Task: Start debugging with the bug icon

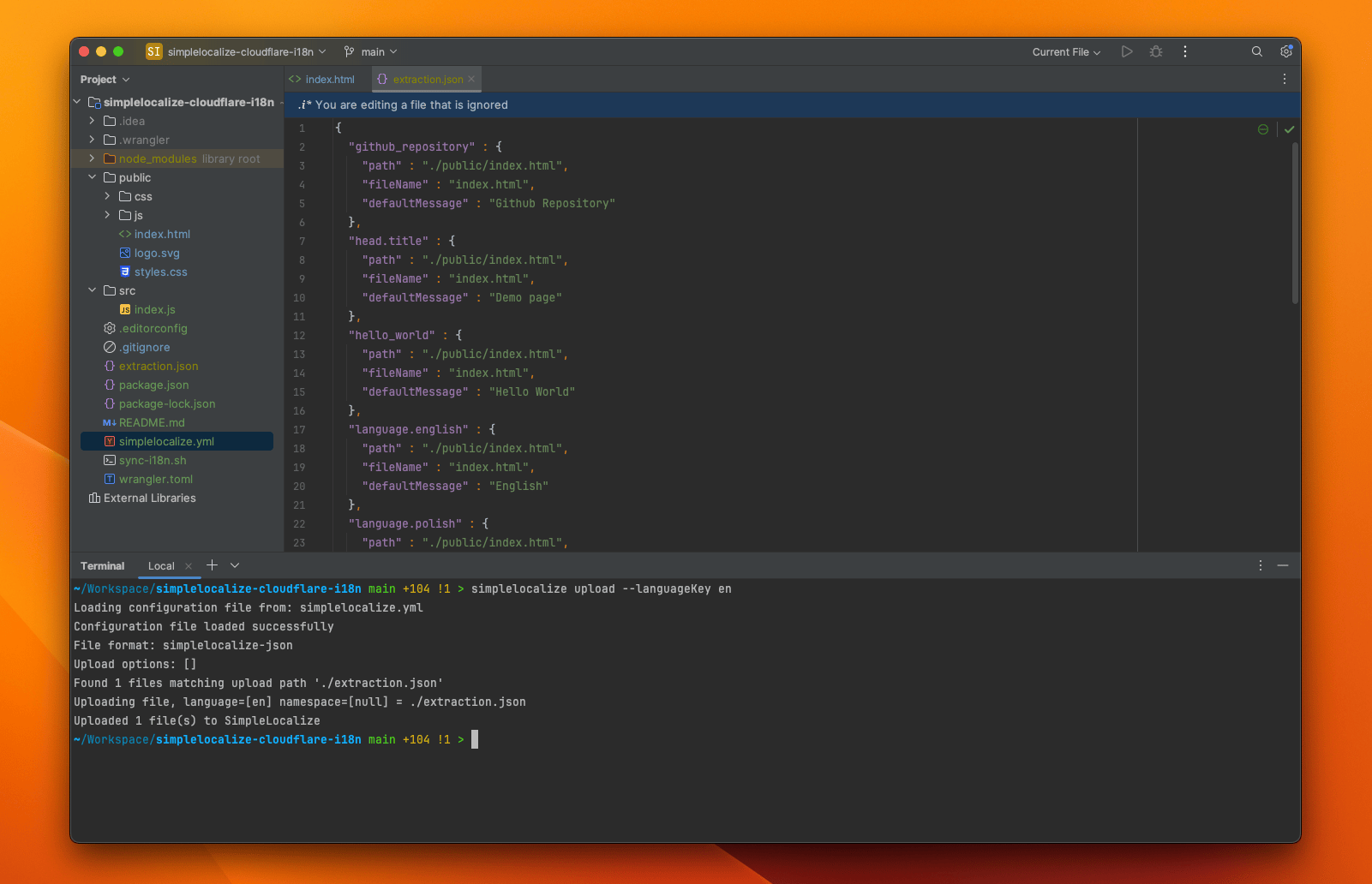Action: (1156, 51)
